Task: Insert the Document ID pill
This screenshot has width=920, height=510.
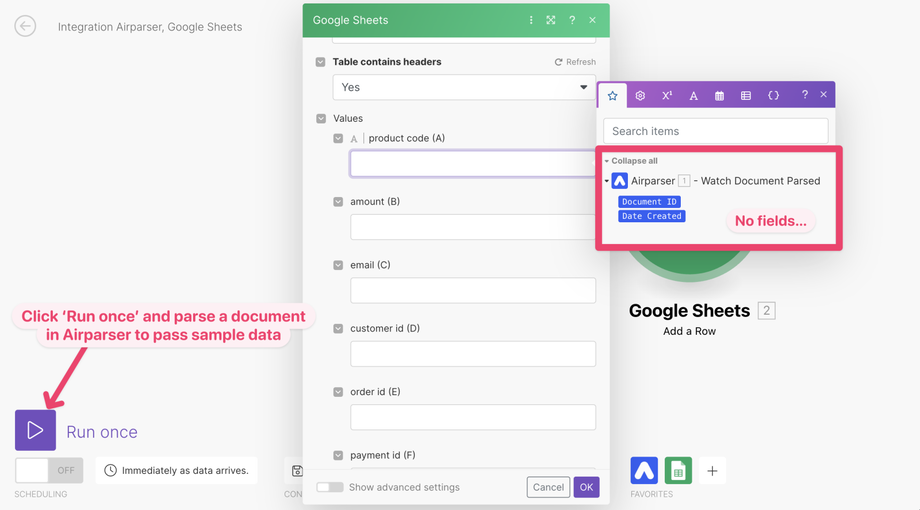Action: [650, 202]
